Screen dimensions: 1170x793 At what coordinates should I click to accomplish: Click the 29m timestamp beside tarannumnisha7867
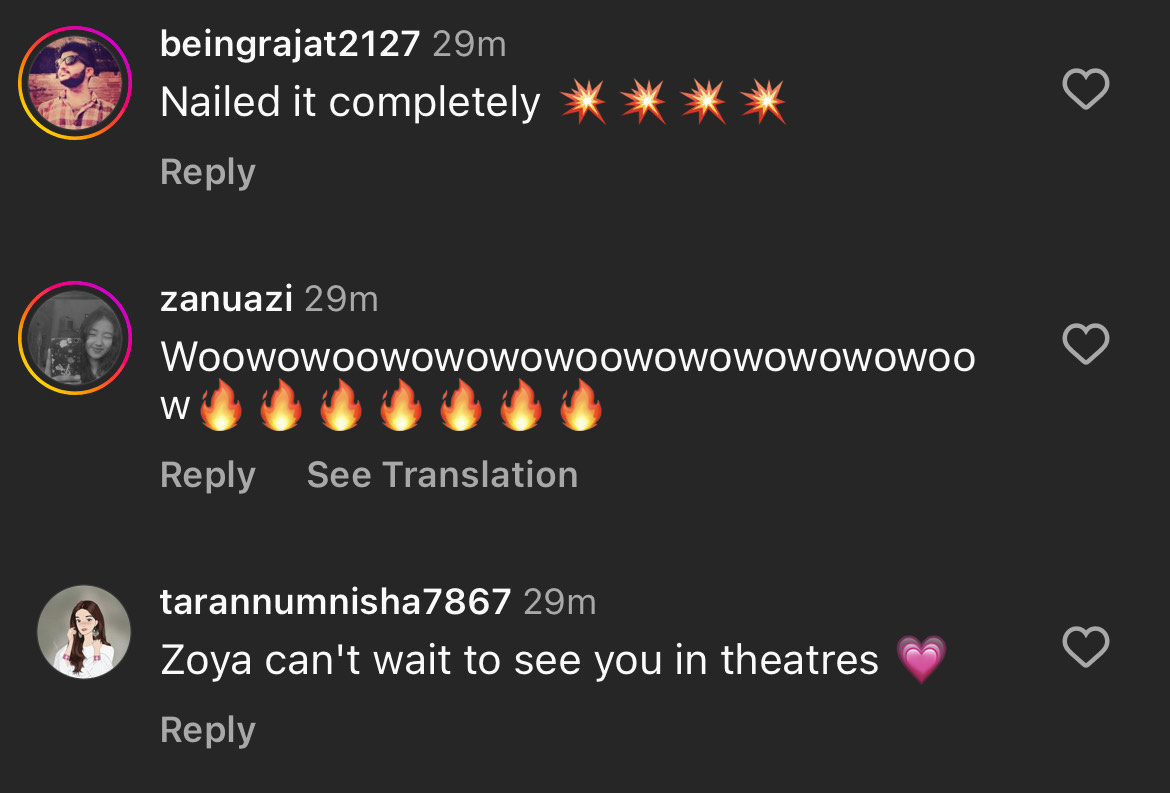(x=560, y=601)
